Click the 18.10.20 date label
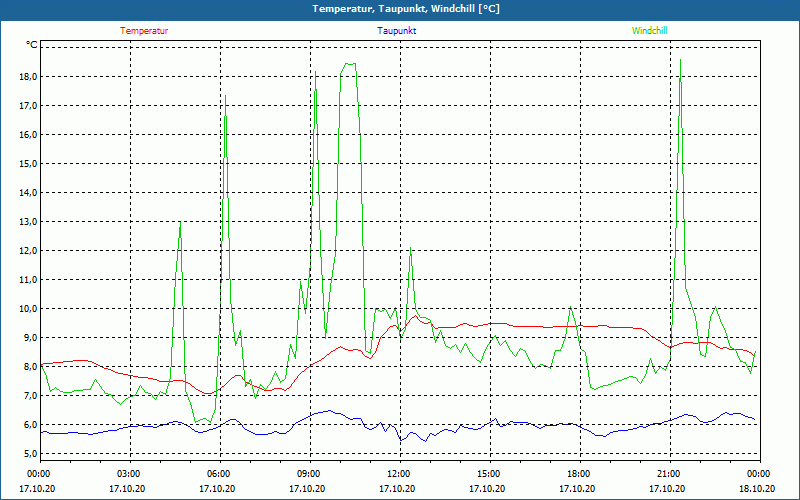Screen dimensions: 800x500 click(757, 488)
